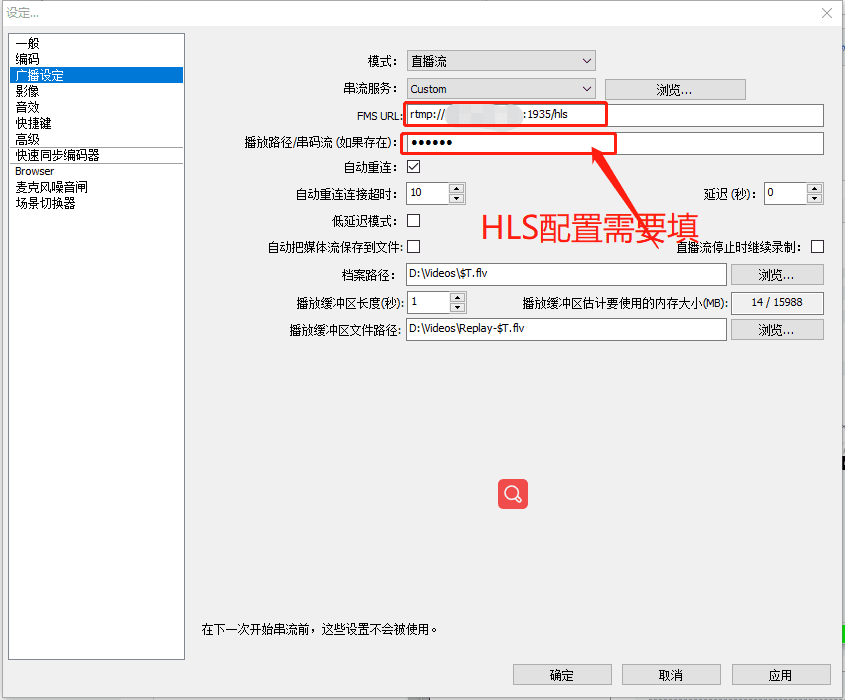Screen dimensions: 845x700
Task: Enable 低延迟模式
Action: coord(414,220)
